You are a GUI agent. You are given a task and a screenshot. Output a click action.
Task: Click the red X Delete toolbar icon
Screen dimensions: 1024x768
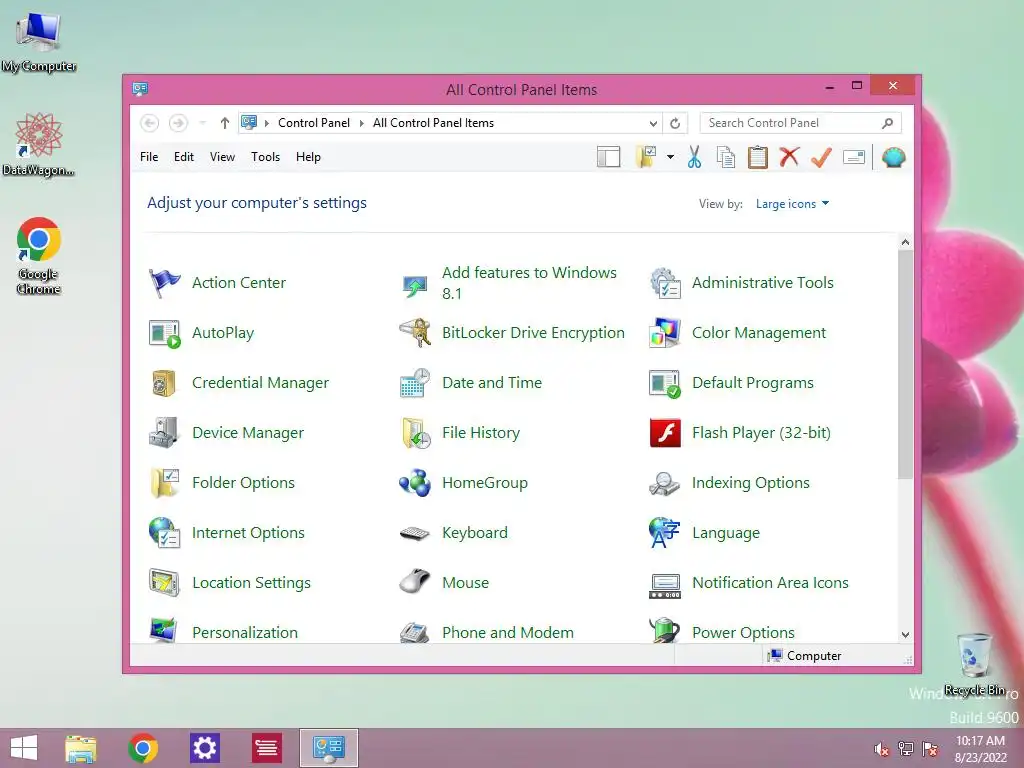(790, 157)
